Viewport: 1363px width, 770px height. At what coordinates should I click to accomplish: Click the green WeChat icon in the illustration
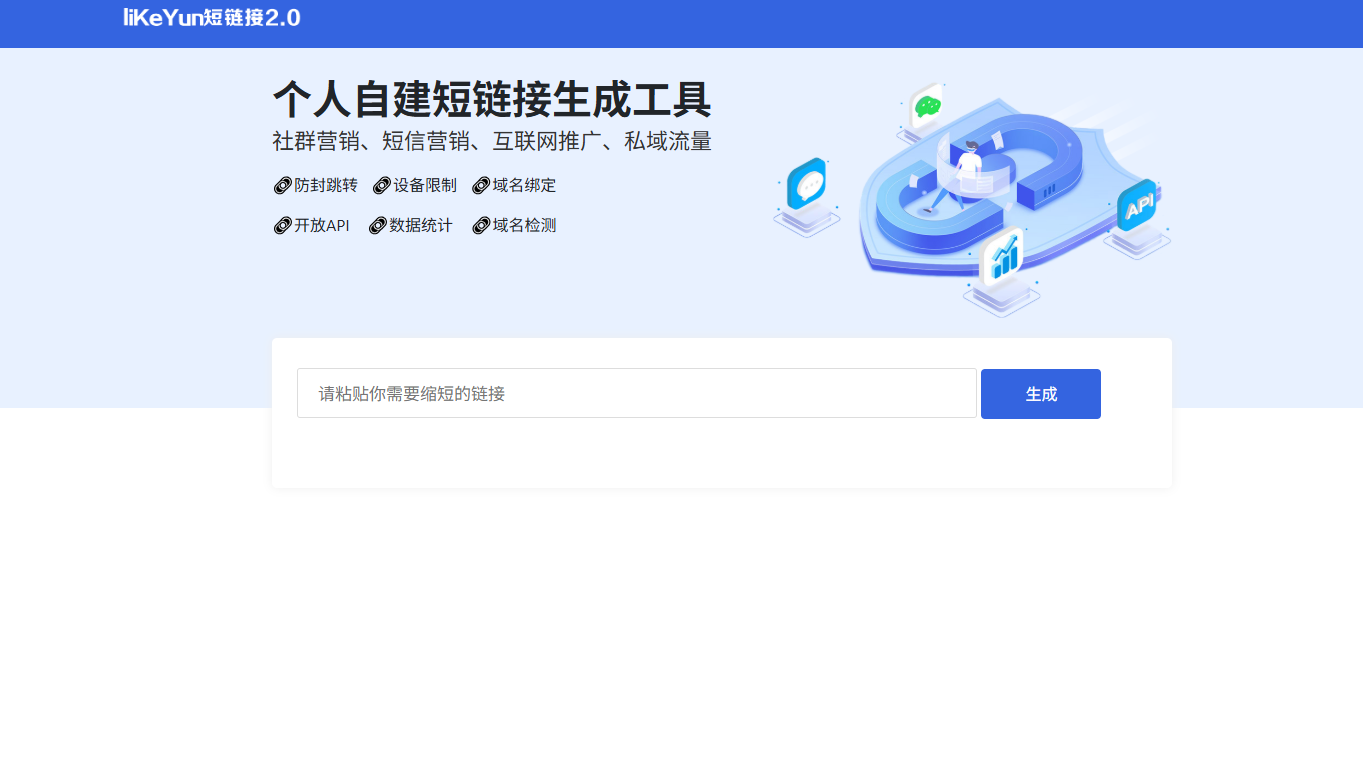927,105
